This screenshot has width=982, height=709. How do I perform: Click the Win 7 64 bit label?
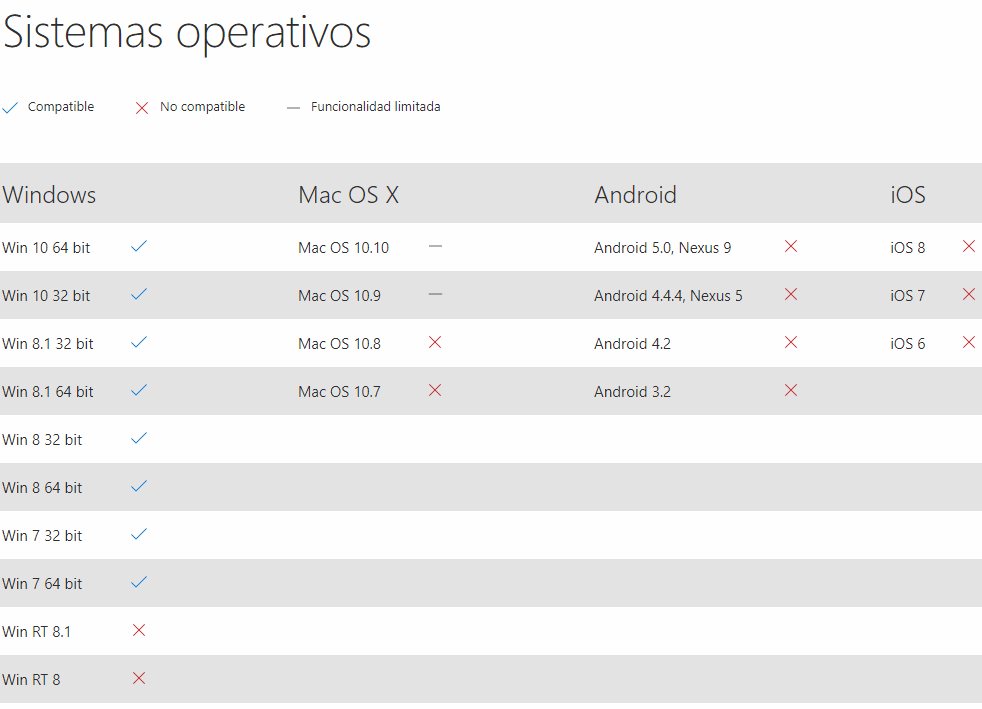coord(42,584)
